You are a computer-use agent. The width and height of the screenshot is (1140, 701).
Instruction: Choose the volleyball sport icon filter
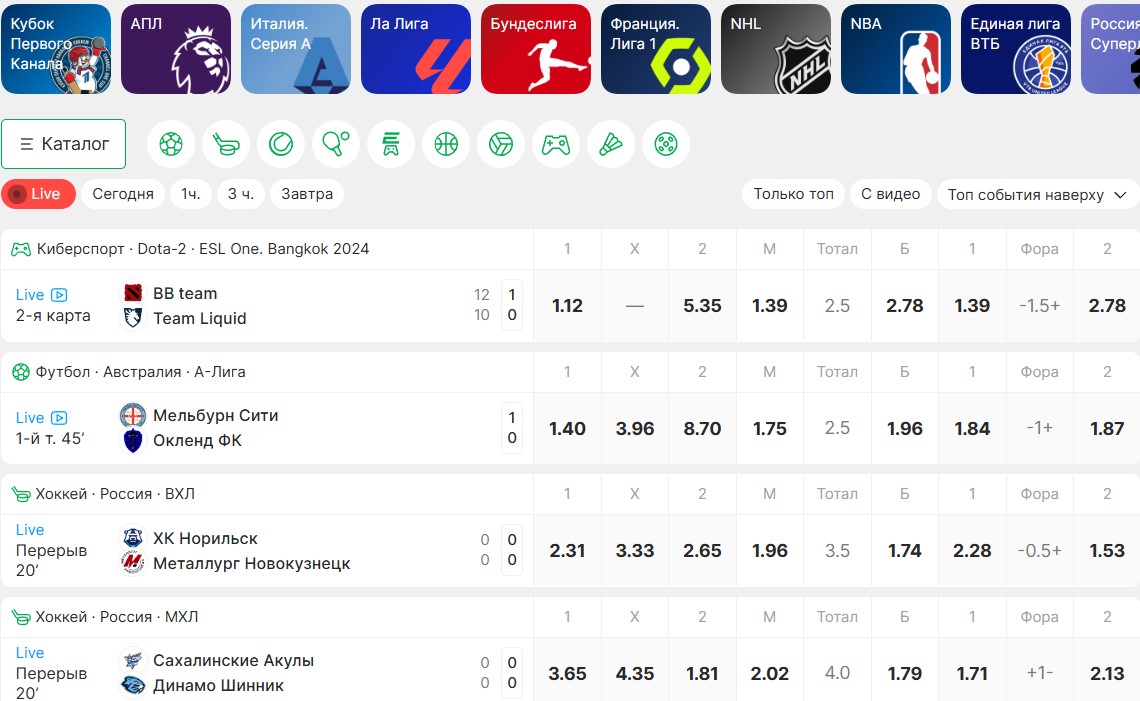(501, 144)
